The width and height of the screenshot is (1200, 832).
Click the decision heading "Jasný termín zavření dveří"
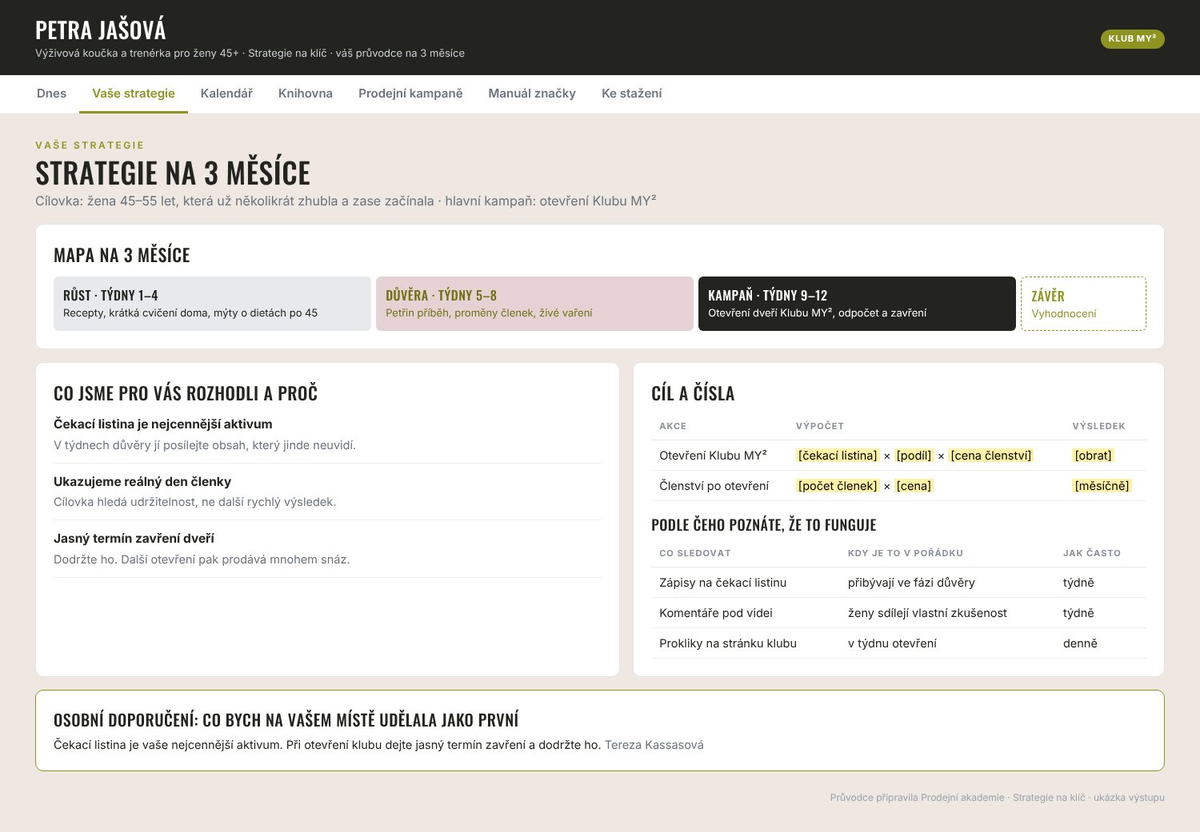pos(133,538)
